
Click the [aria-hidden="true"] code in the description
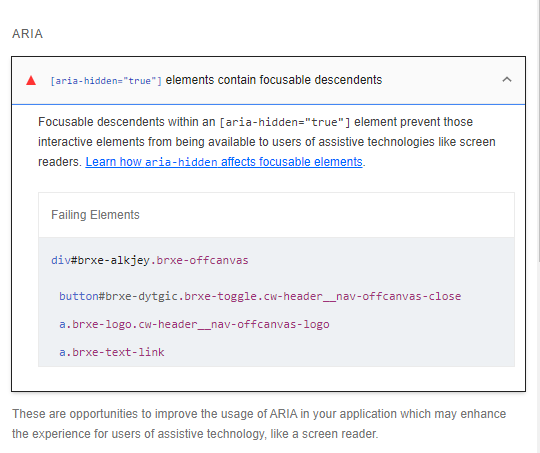pyautogui.click(x=284, y=122)
